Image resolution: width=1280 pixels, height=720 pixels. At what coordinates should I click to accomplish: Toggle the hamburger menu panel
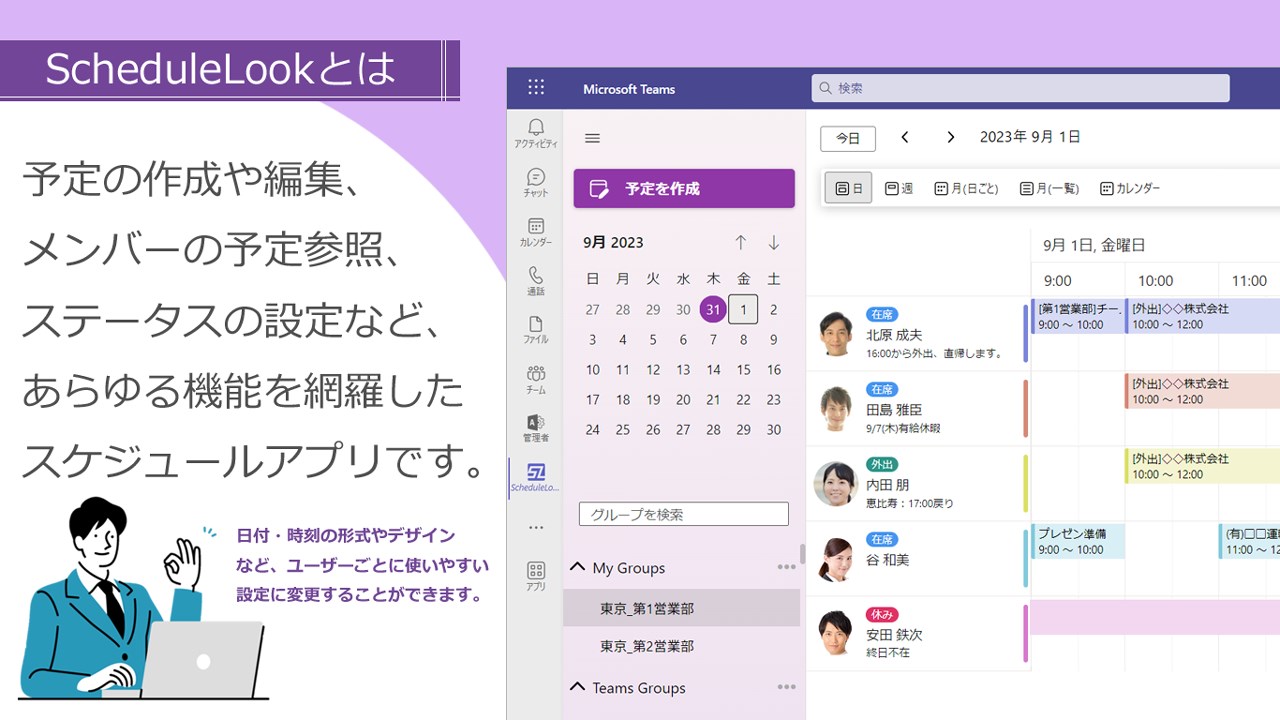coord(592,139)
